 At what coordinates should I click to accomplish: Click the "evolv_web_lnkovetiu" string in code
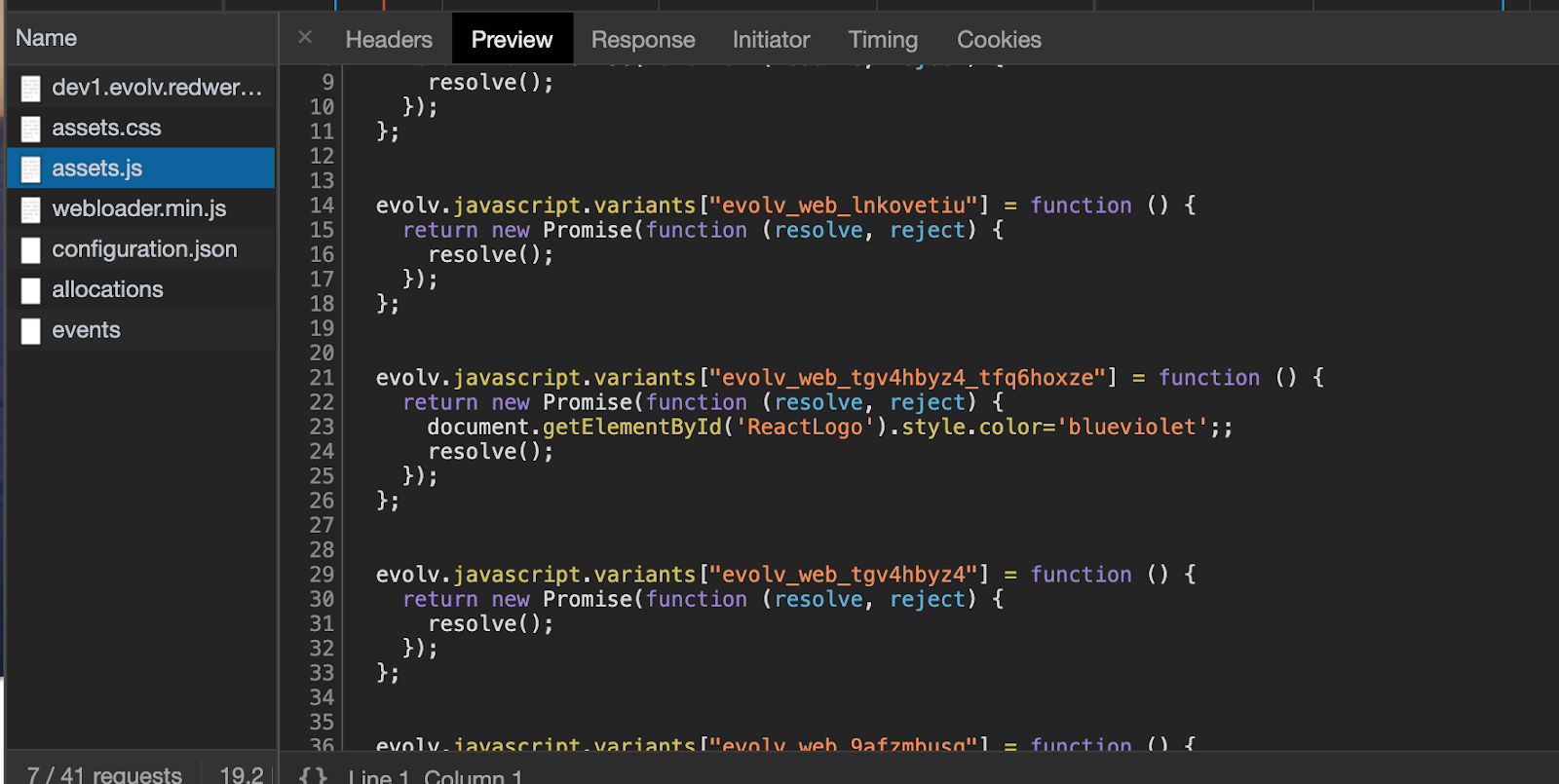844,205
